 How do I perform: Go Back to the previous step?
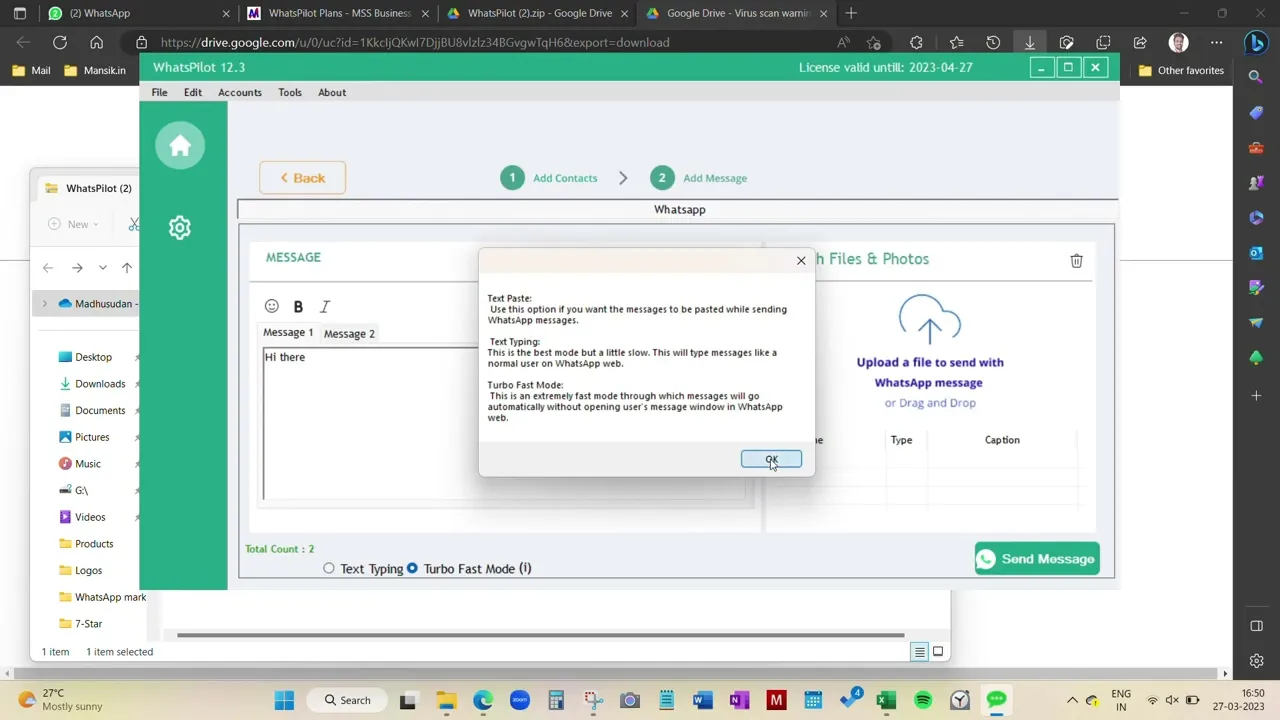[x=302, y=178]
